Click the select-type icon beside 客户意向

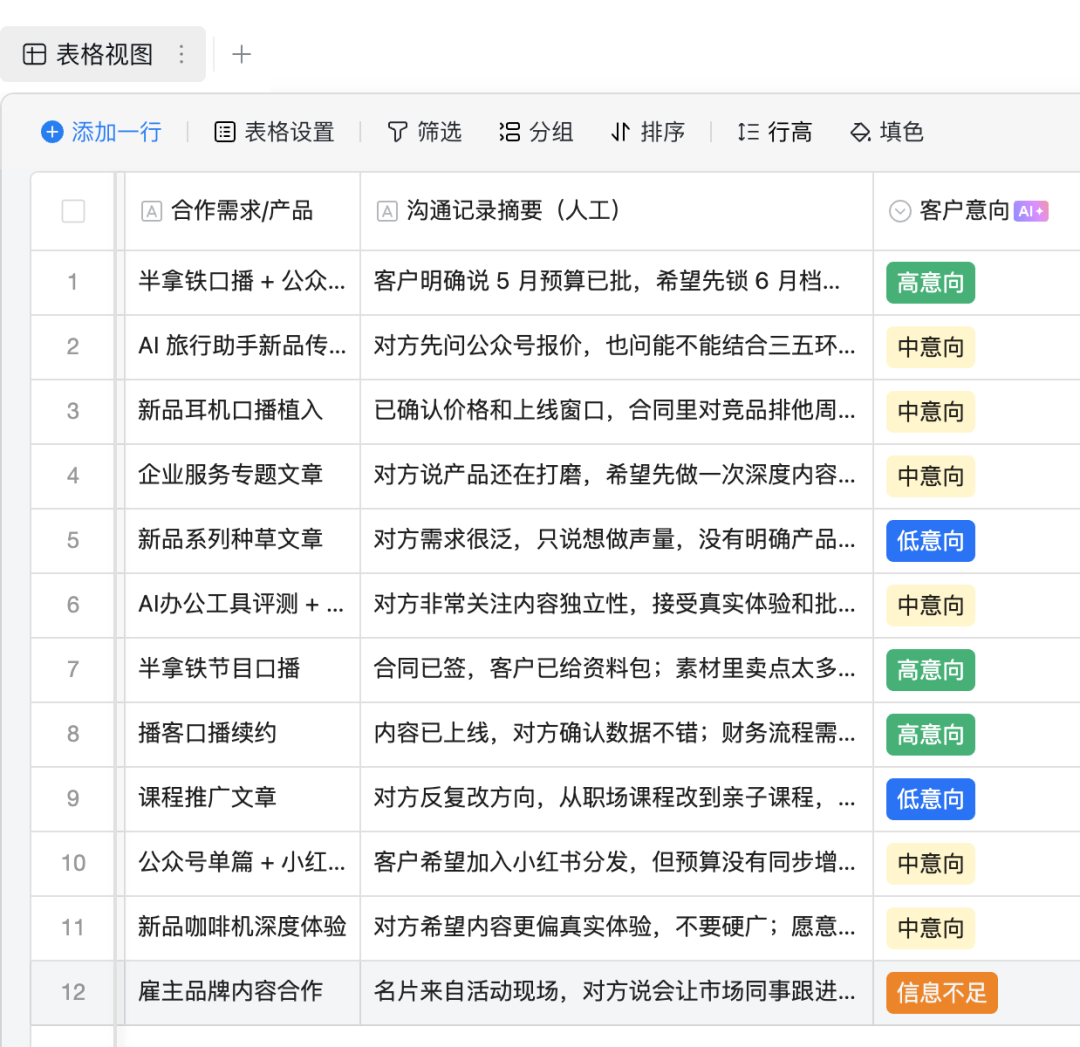click(900, 211)
